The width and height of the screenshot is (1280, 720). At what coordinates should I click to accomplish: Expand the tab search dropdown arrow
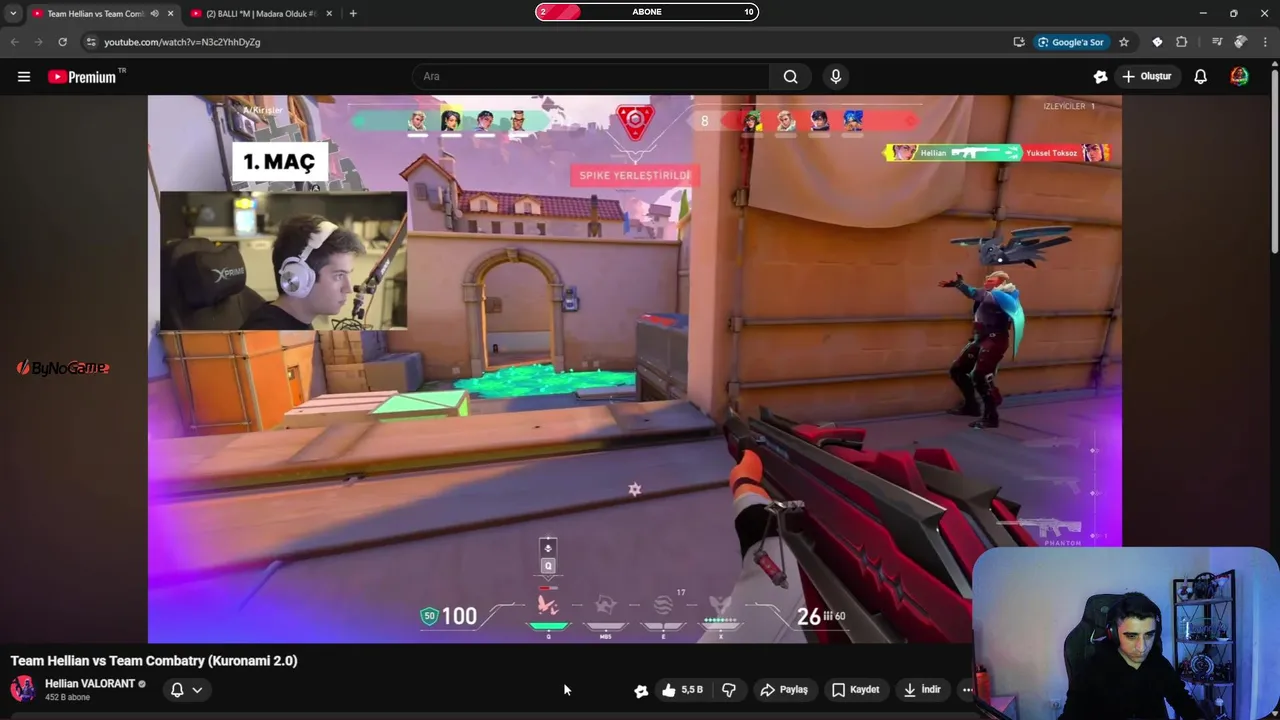13,13
